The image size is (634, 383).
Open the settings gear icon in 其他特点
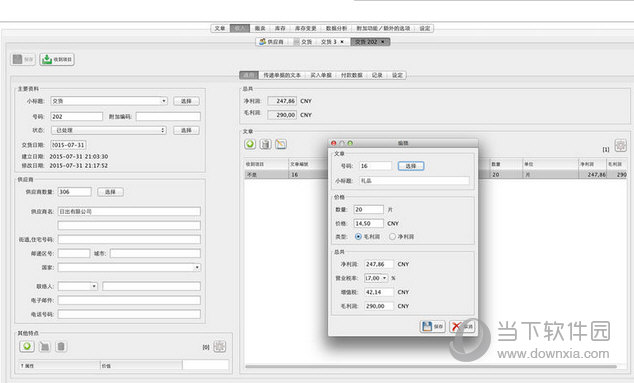(220, 347)
